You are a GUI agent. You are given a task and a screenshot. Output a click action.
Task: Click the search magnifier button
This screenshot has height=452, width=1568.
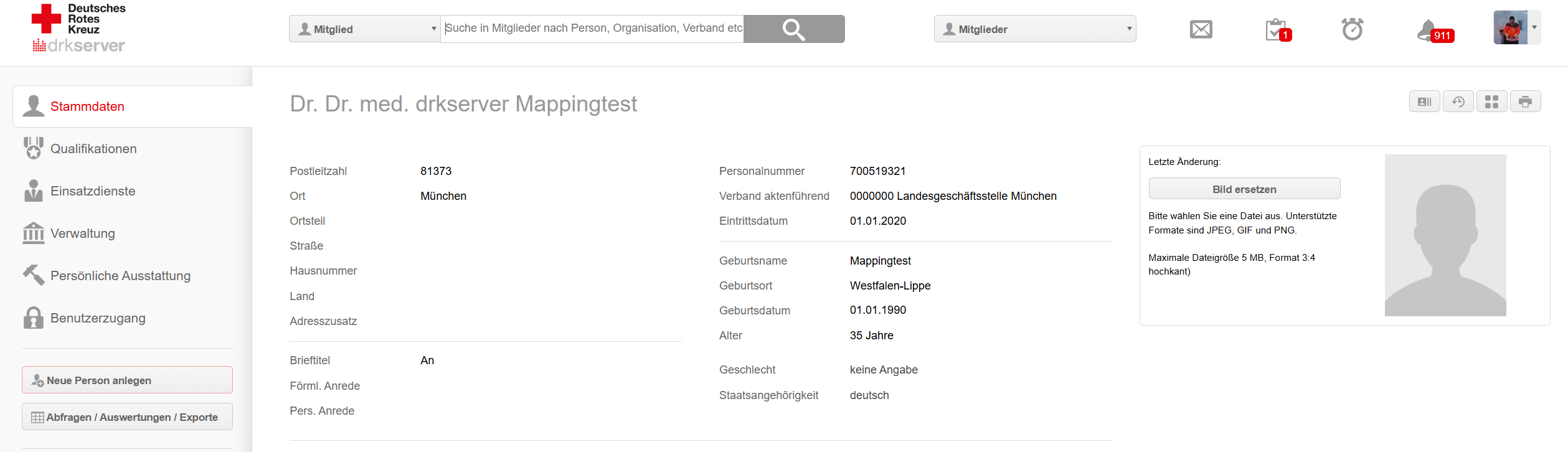point(793,29)
